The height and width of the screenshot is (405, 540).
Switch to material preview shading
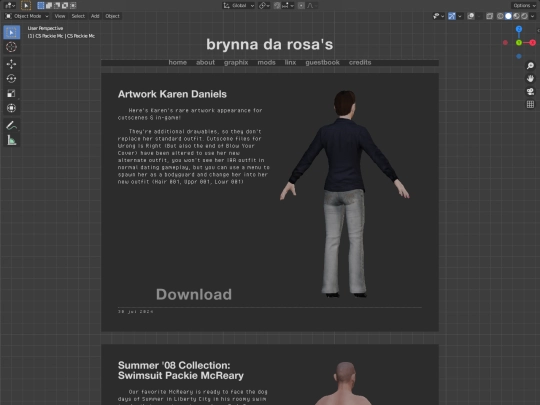click(x=516, y=16)
